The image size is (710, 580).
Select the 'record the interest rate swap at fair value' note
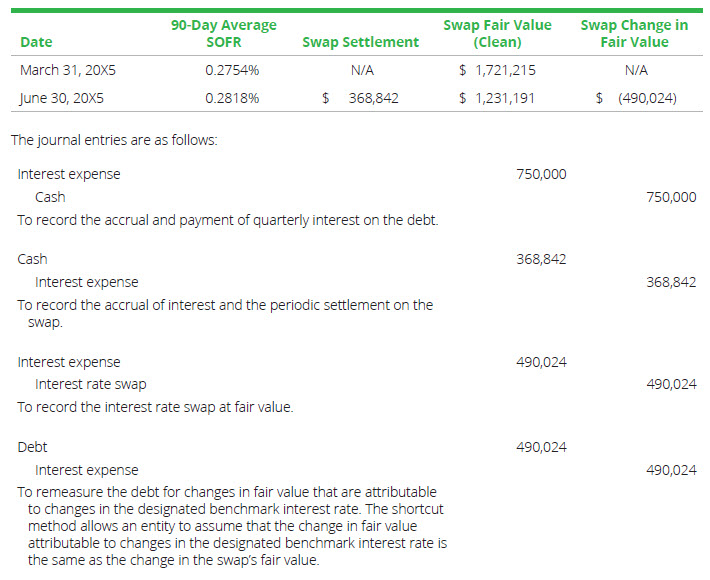click(x=155, y=407)
